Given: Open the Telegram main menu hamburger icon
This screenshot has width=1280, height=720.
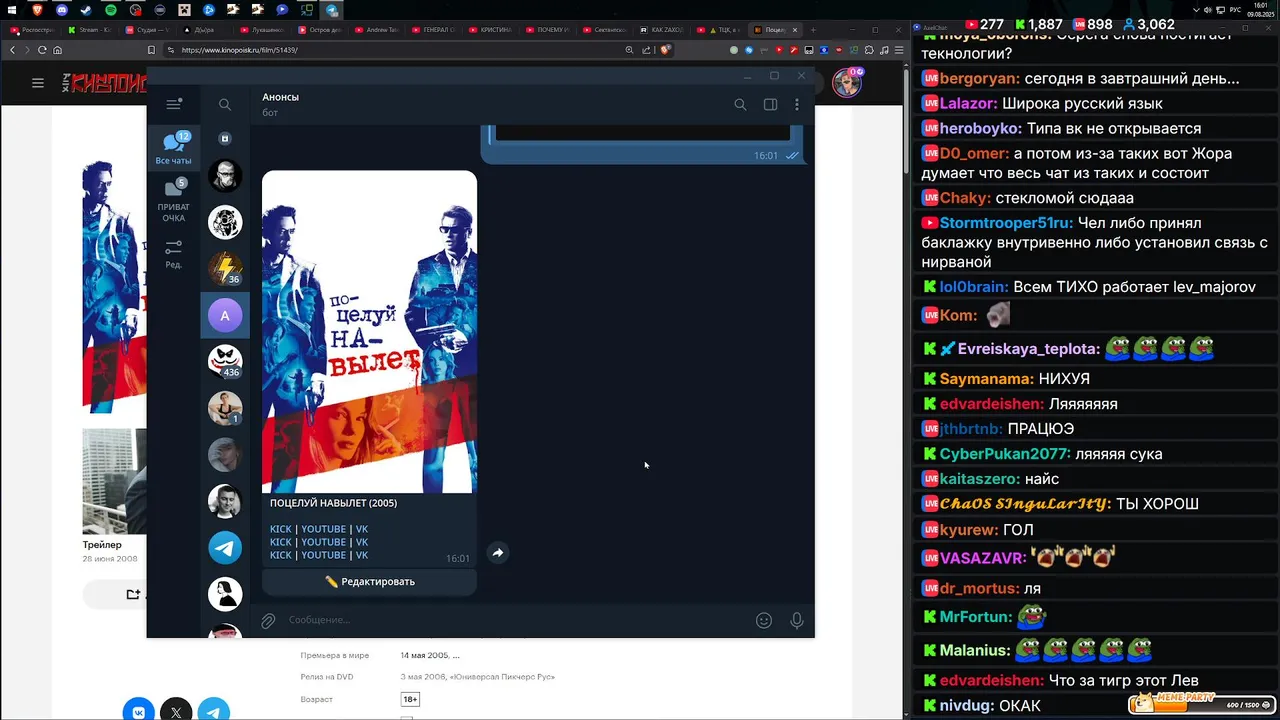Looking at the screenshot, I should [174, 104].
